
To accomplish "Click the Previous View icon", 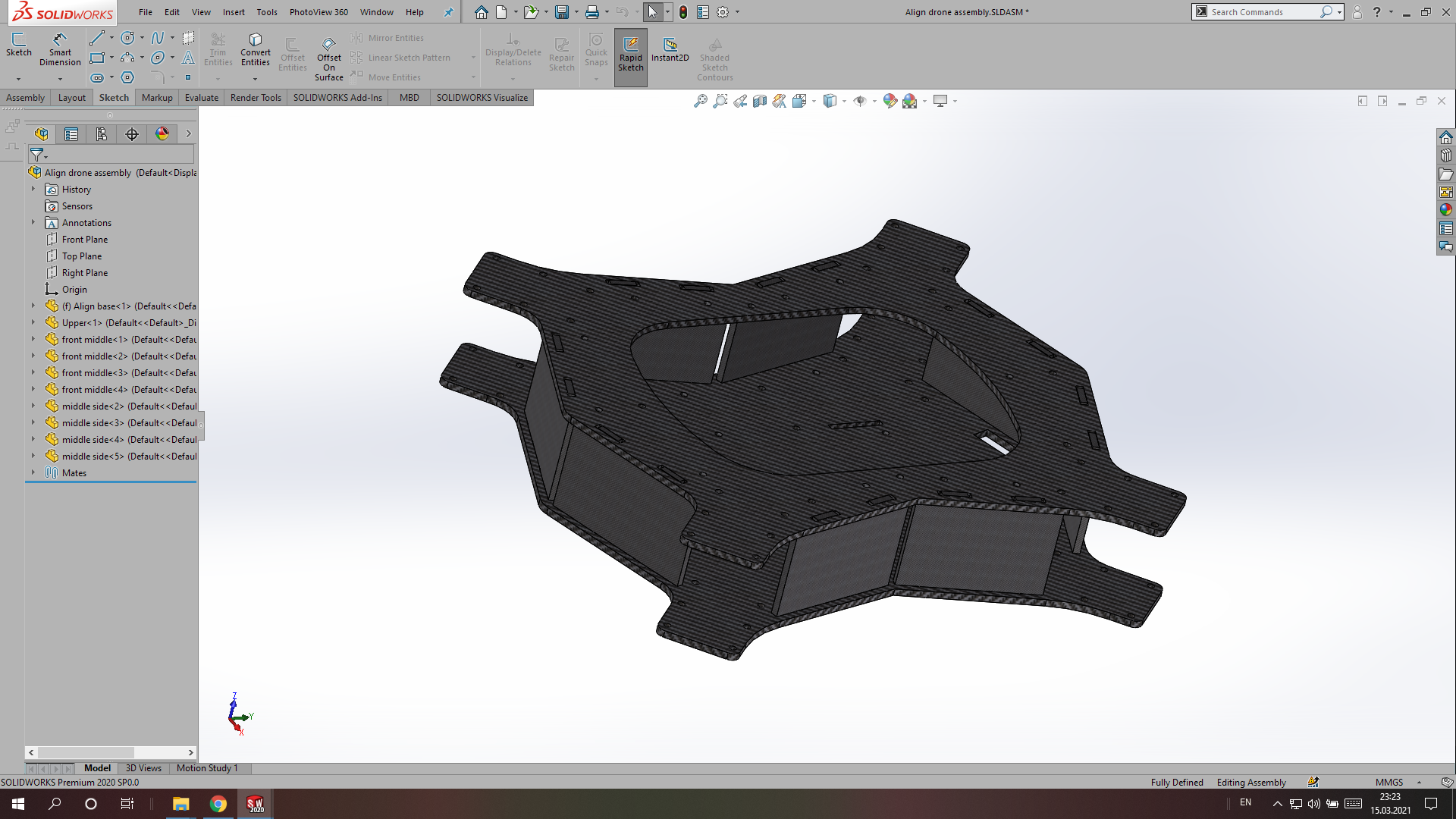I will pyautogui.click(x=739, y=101).
